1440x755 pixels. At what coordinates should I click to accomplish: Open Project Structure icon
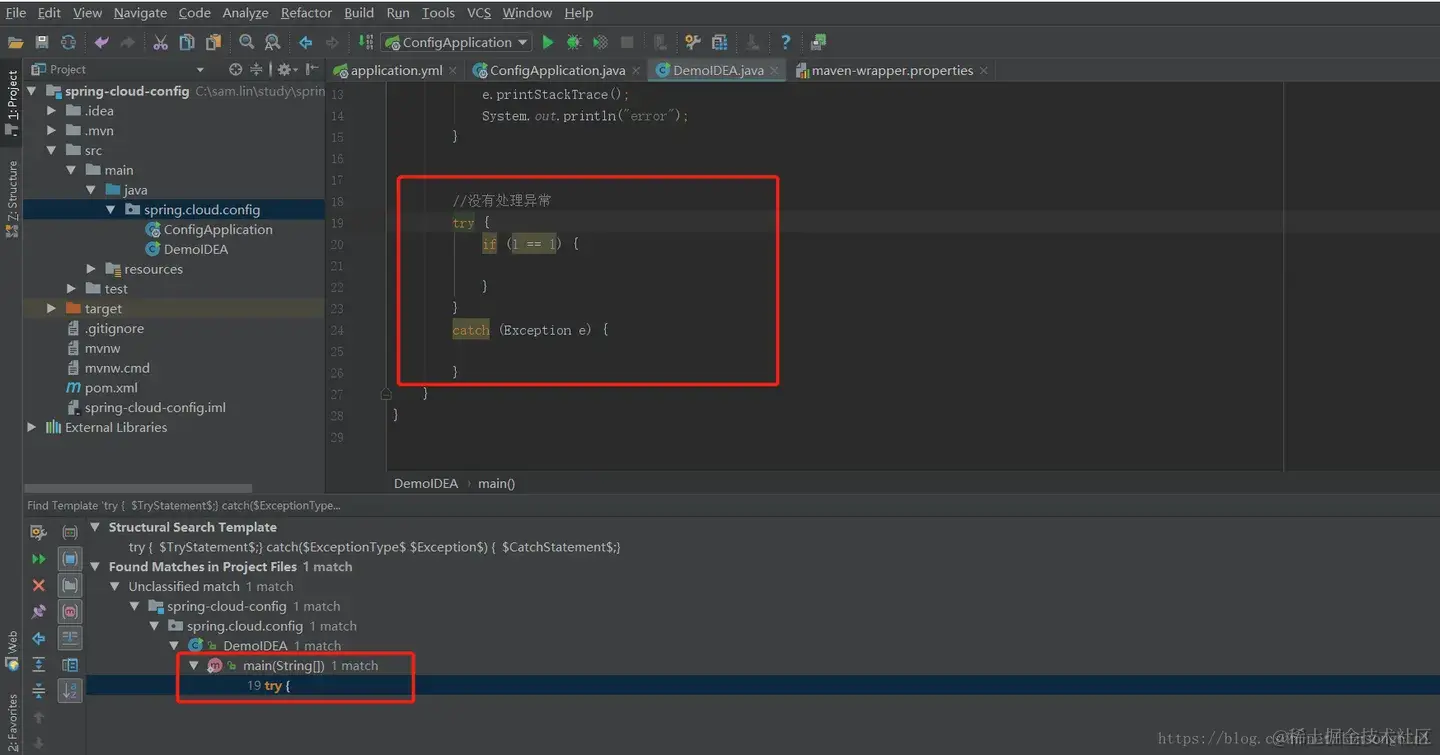tap(719, 42)
